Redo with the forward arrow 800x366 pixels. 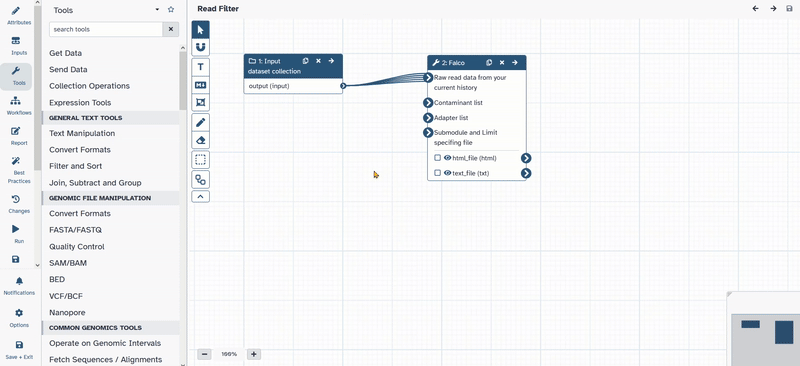pos(773,9)
